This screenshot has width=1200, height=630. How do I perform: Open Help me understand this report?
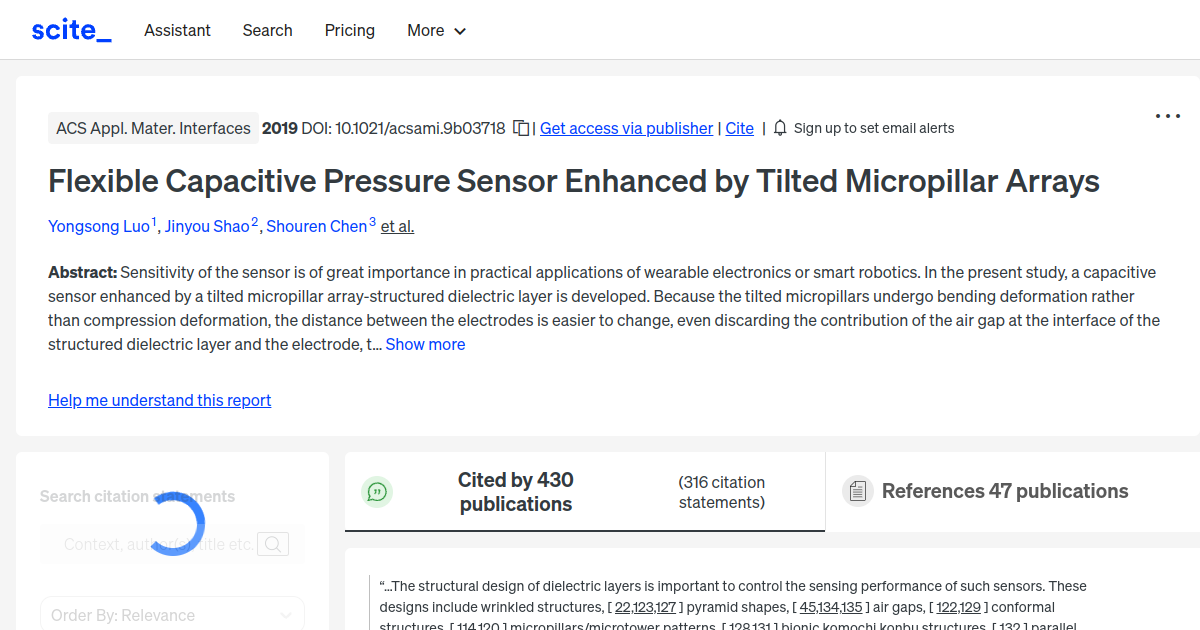click(159, 400)
